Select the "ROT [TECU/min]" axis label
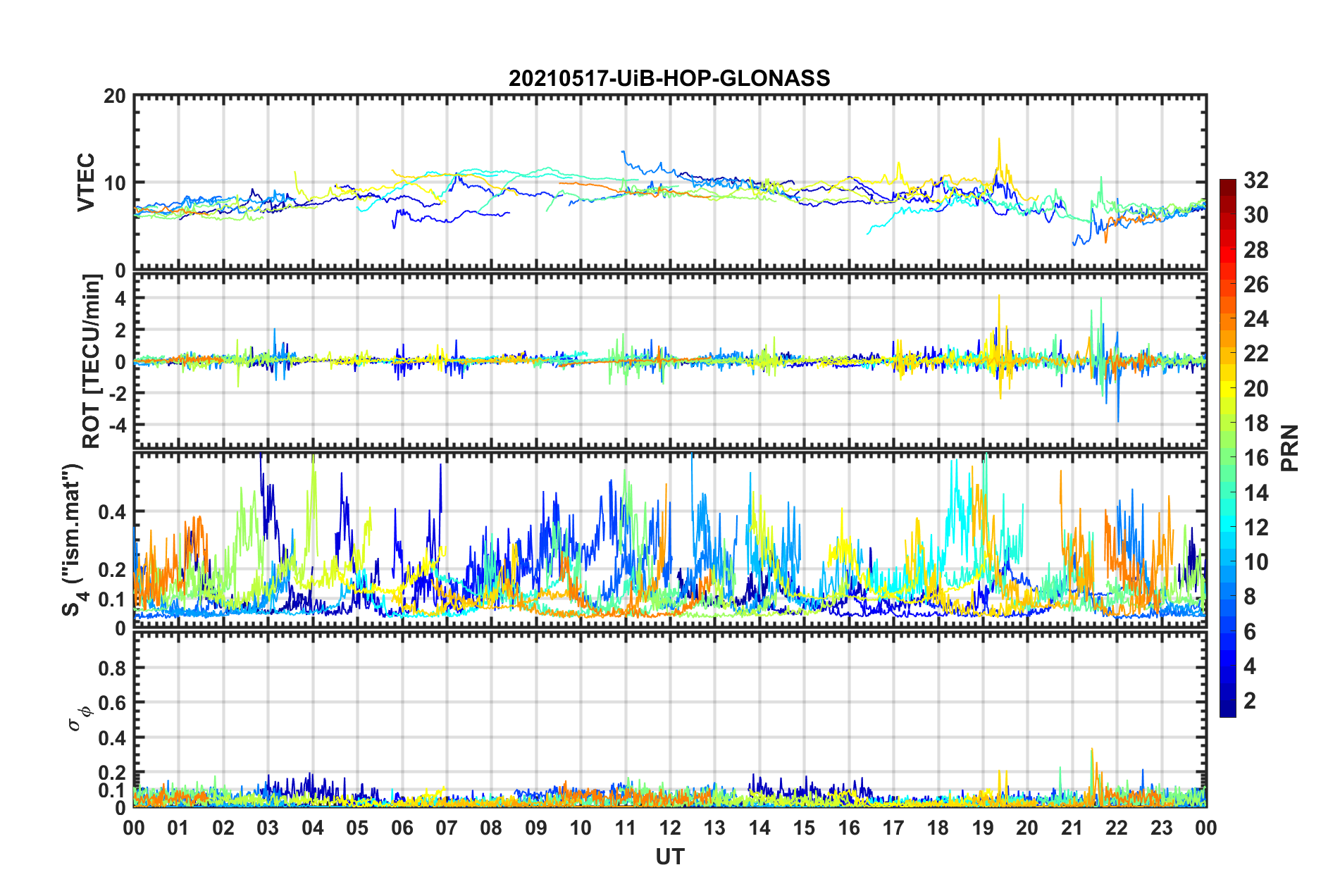This screenshot has height=896, width=1340. point(92,361)
